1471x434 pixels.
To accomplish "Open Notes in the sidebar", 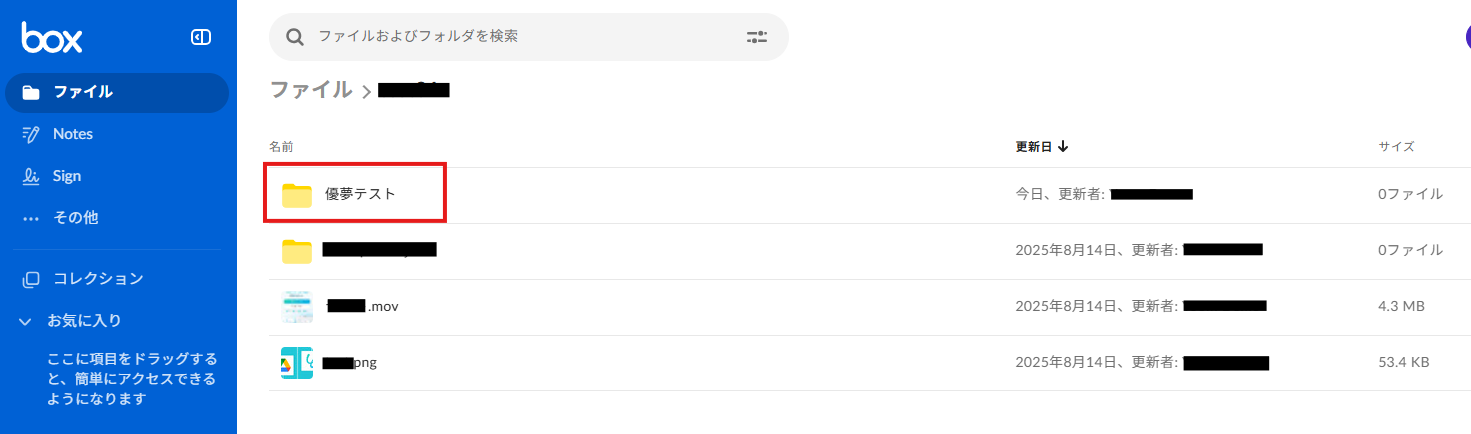I will tap(72, 134).
